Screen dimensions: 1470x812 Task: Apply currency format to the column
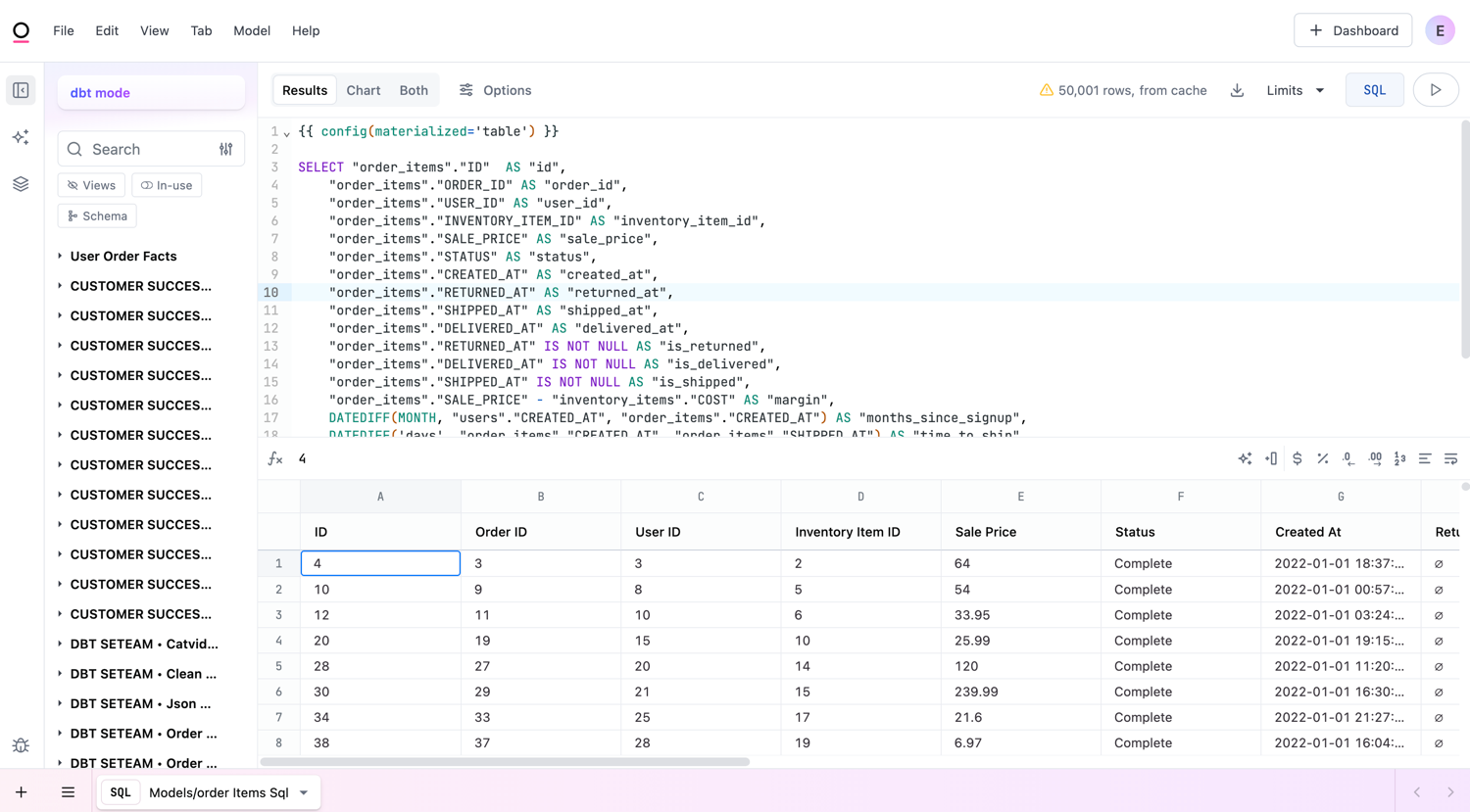pos(1297,458)
